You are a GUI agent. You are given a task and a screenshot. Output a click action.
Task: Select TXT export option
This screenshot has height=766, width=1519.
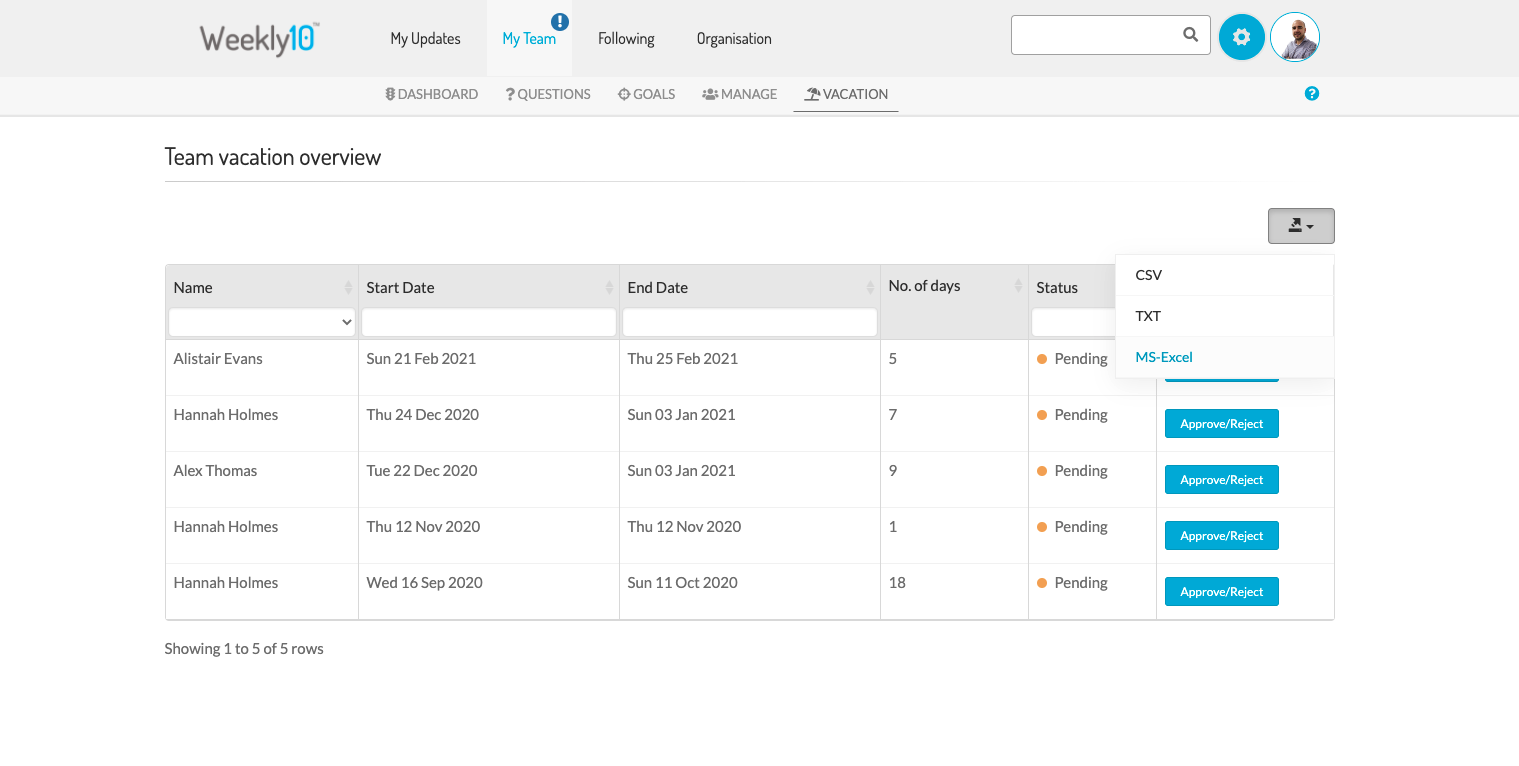coord(1148,316)
